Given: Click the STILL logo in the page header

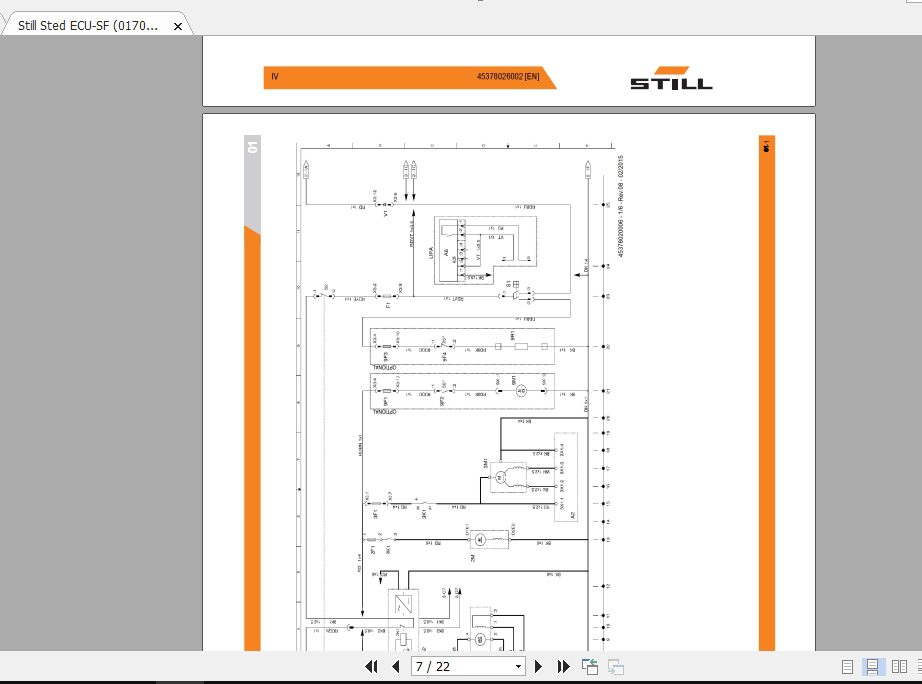Looking at the screenshot, I should [x=671, y=78].
